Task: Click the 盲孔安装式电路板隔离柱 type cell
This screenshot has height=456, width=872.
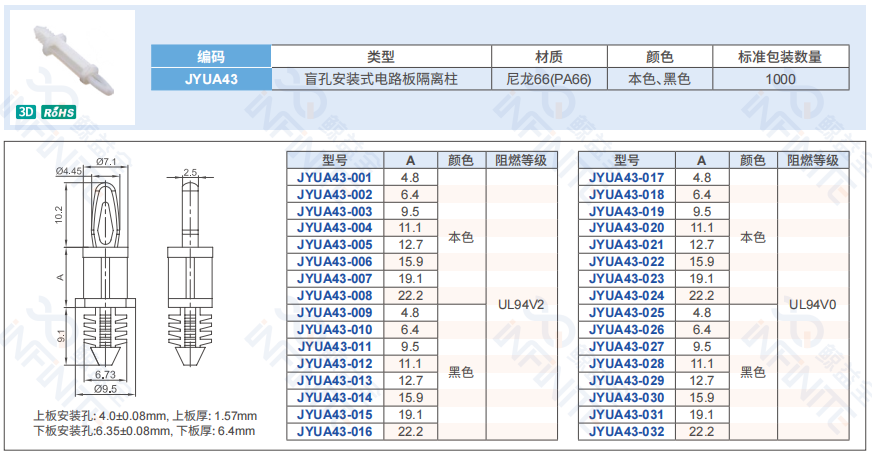Action: point(381,78)
